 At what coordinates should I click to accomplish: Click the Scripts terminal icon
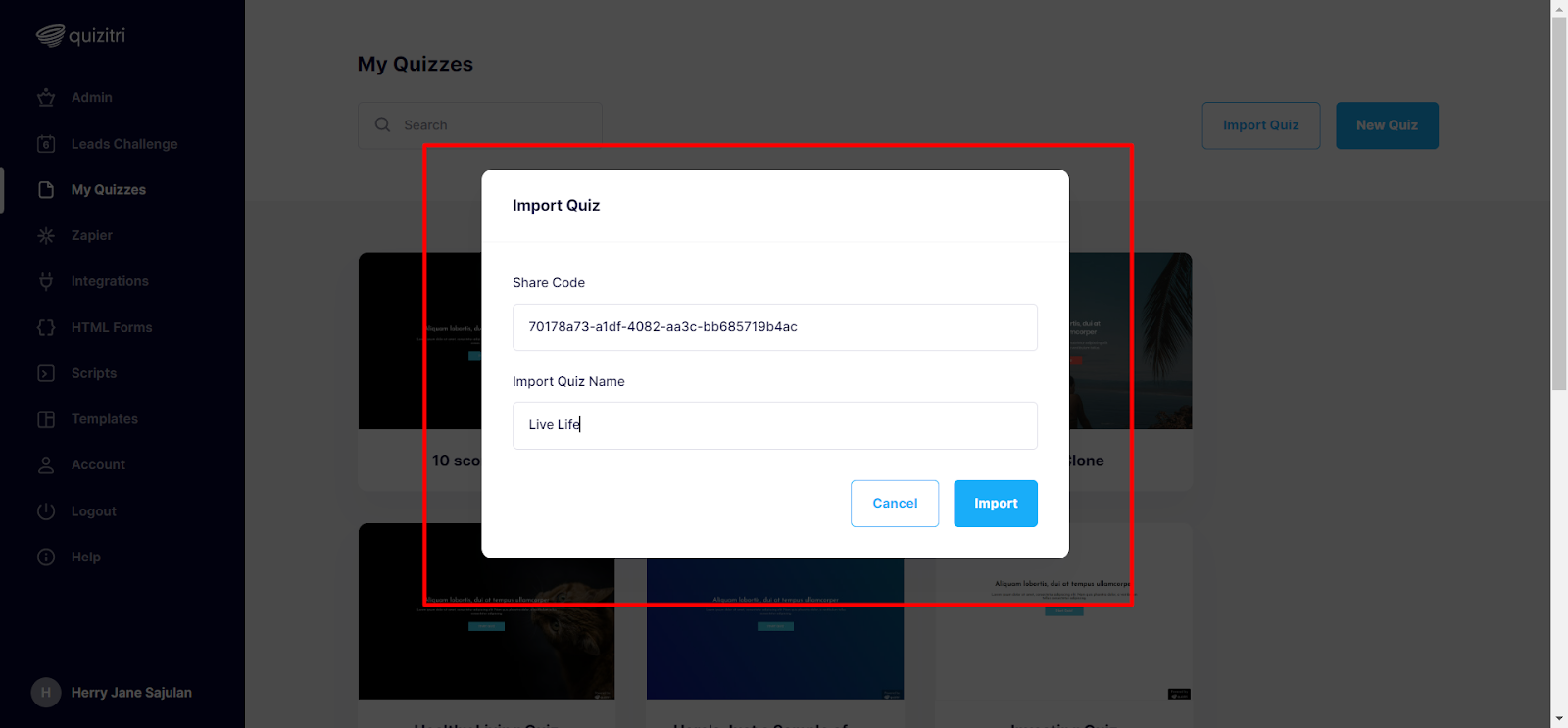(x=46, y=373)
